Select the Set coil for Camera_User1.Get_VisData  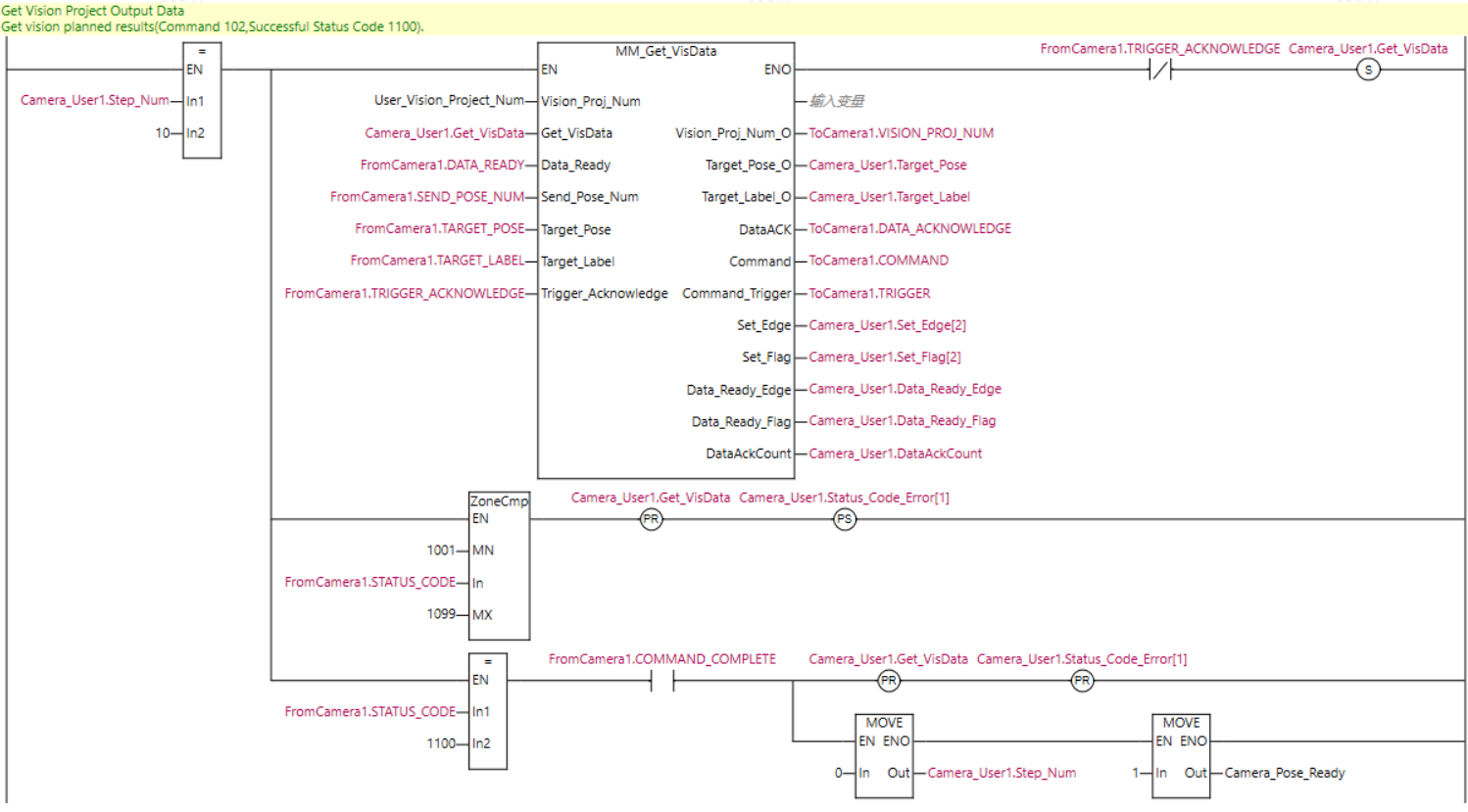1368,69
